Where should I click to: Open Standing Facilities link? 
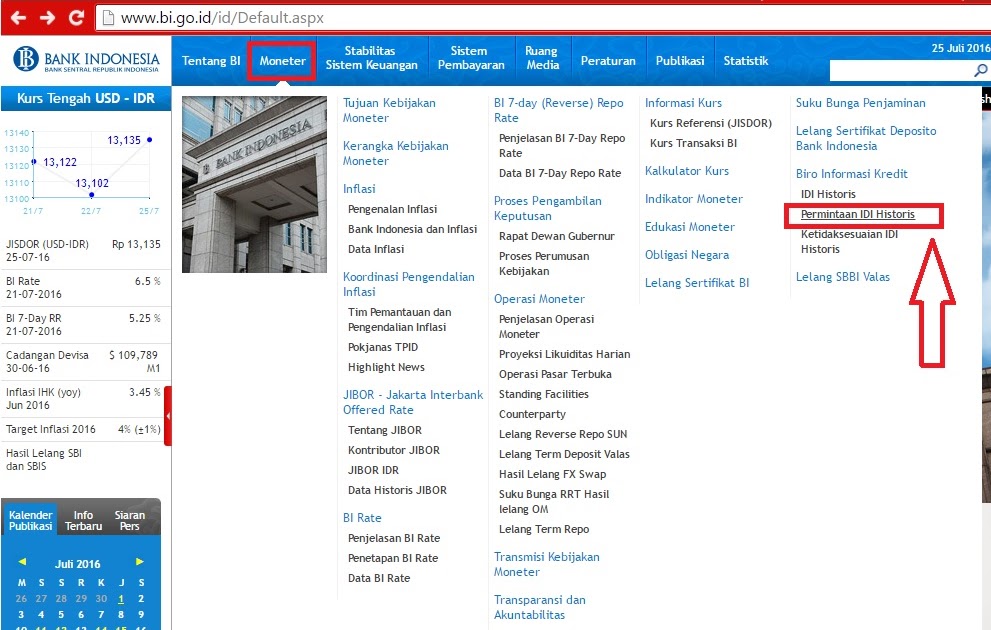pos(544,394)
